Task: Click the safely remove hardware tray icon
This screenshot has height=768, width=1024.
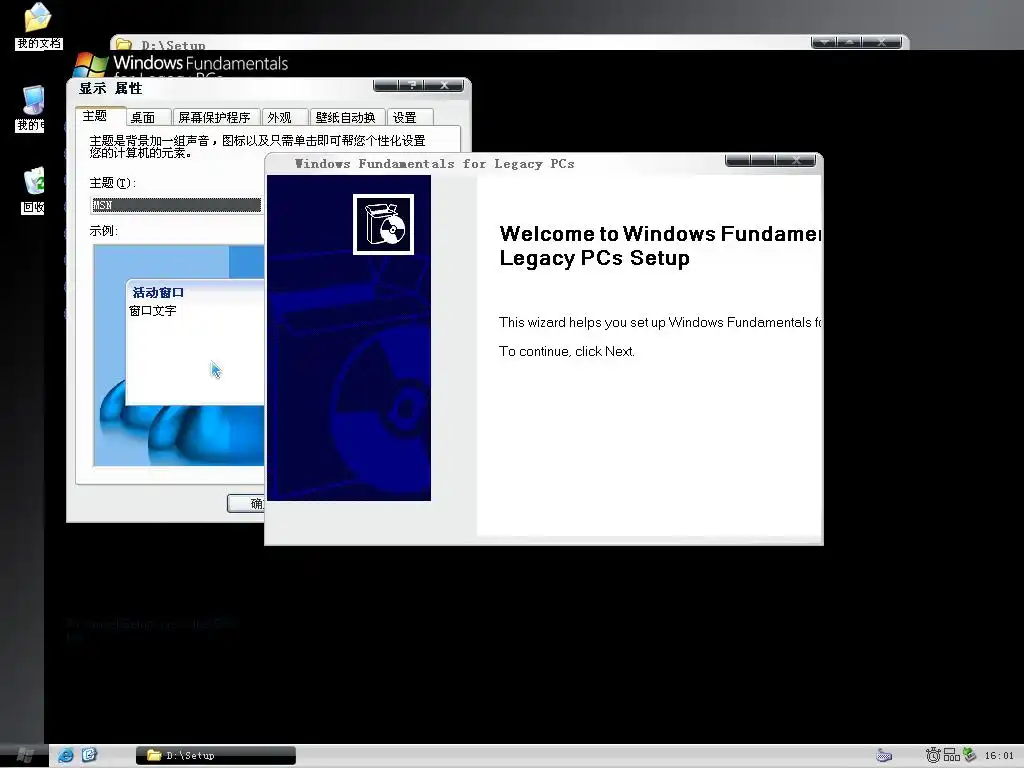Action: click(969, 755)
